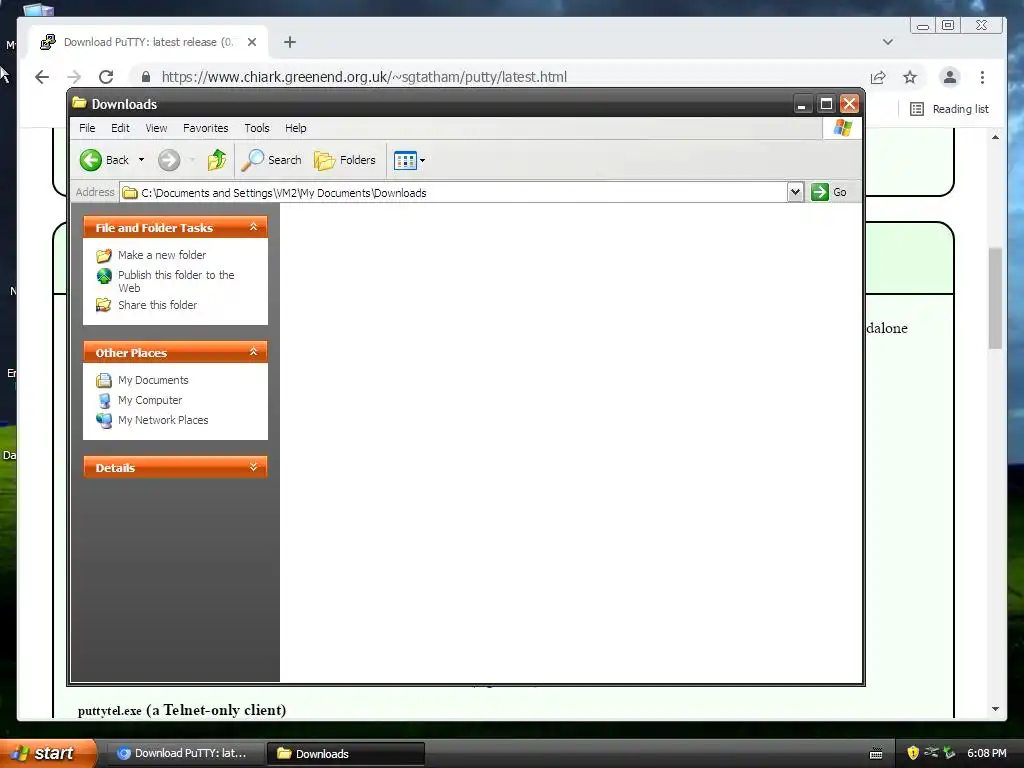Image resolution: width=1024 pixels, height=768 pixels.
Task: Open the Chrome three-dot menu
Action: (982, 77)
